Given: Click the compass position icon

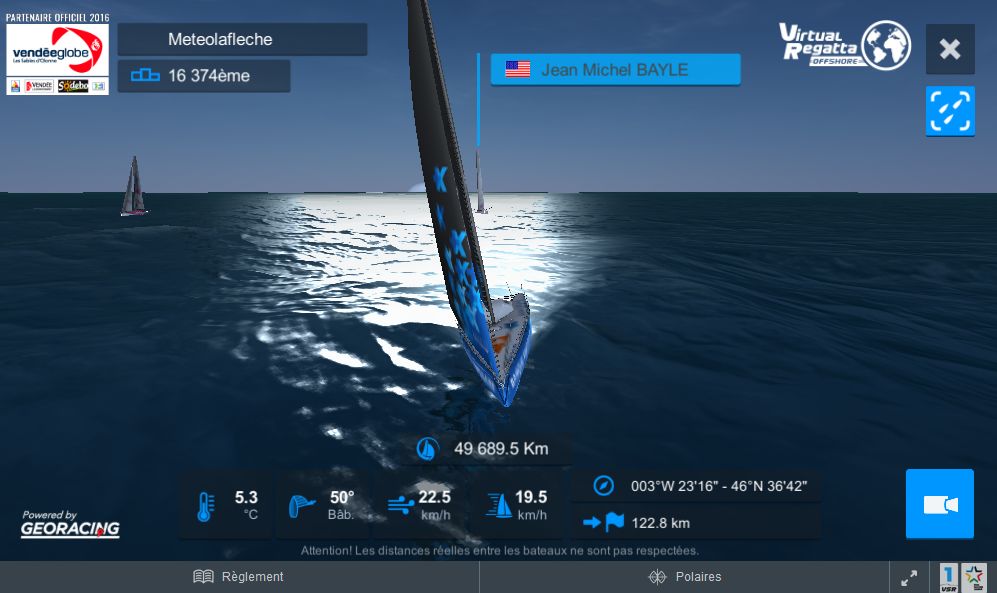Looking at the screenshot, I should pyautogui.click(x=603, y=486).
